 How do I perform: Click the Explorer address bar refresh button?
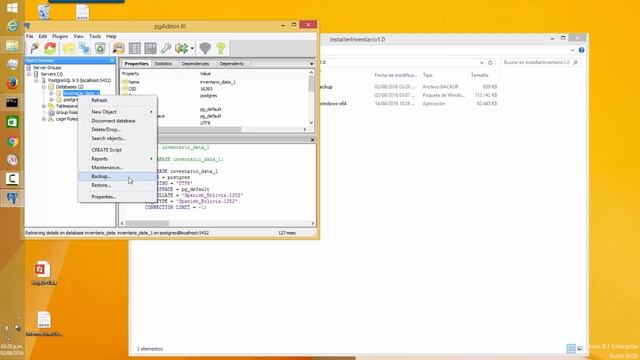coord(490,63)
